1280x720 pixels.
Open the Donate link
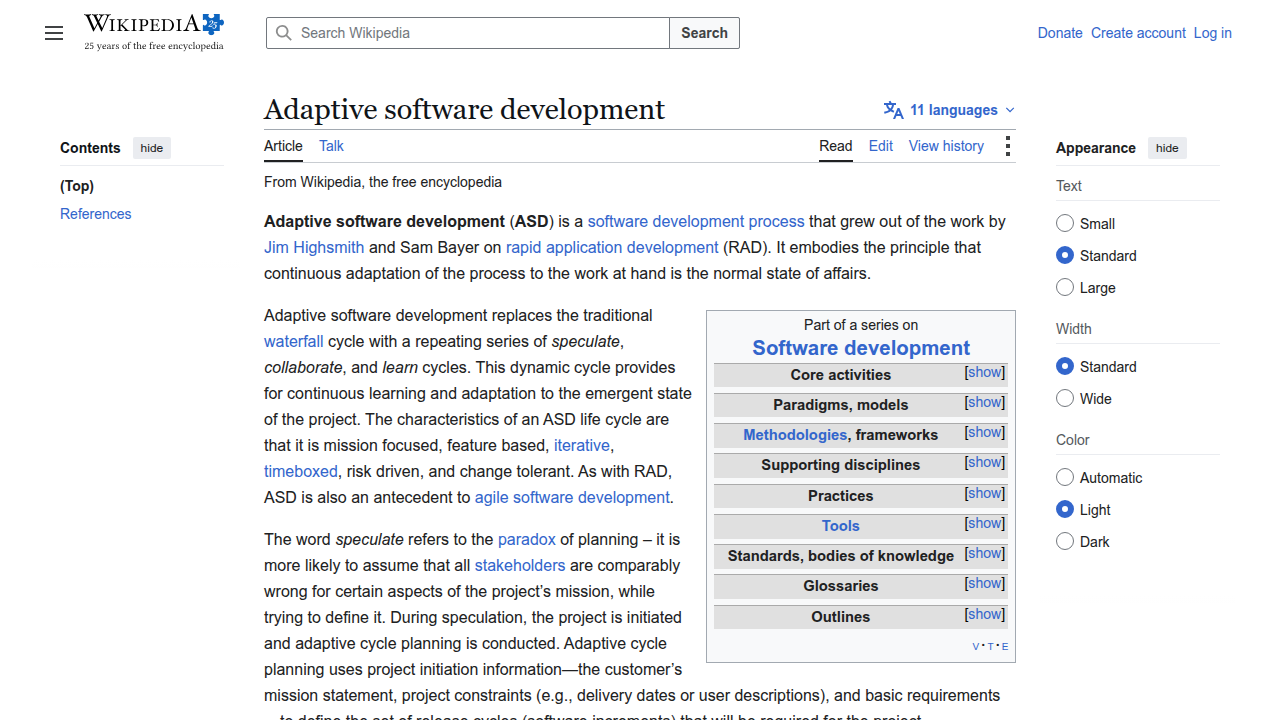1060,33
